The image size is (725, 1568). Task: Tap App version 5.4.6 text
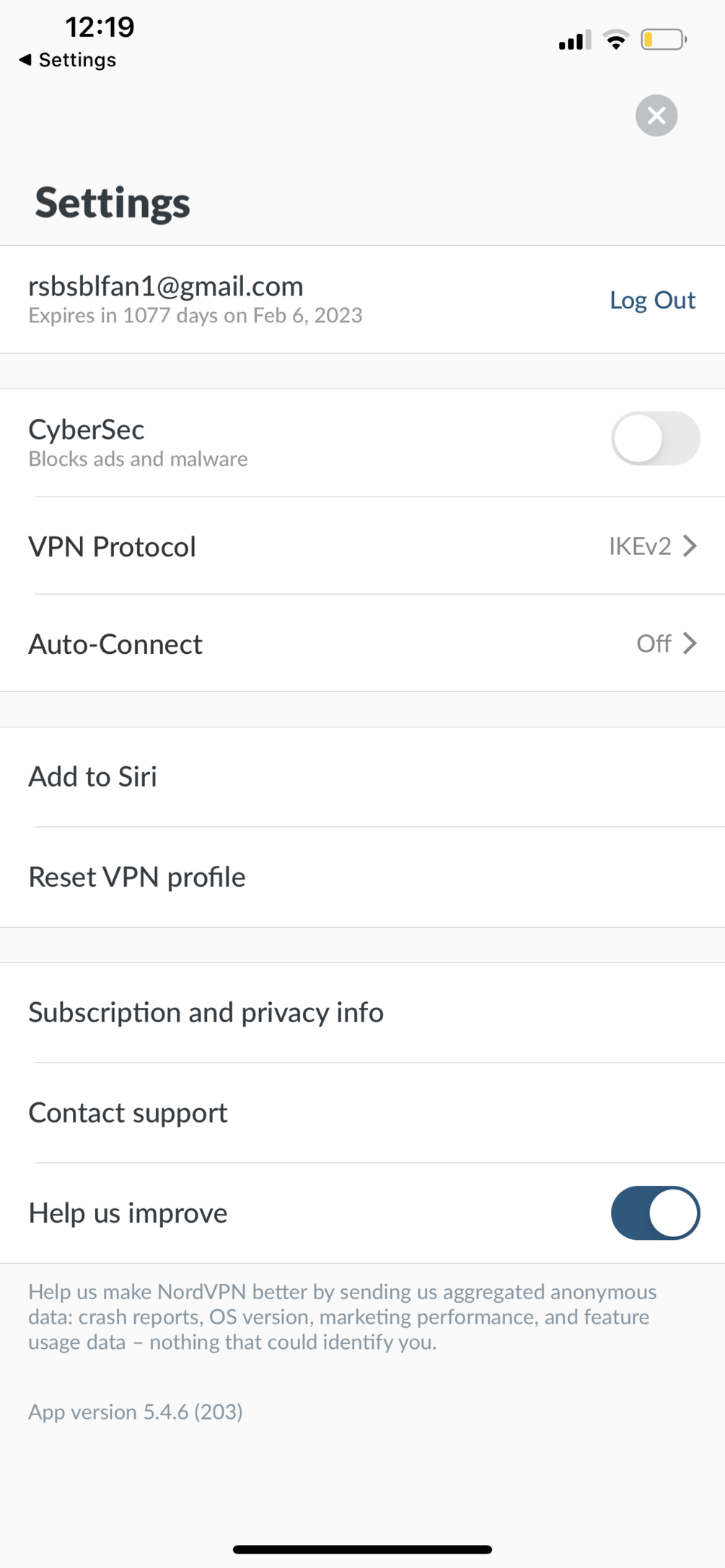tap(135, 1412)
